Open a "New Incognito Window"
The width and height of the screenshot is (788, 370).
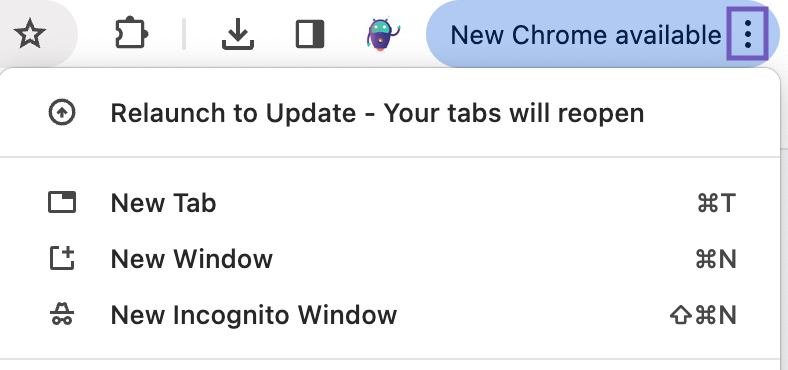[390, 315]
